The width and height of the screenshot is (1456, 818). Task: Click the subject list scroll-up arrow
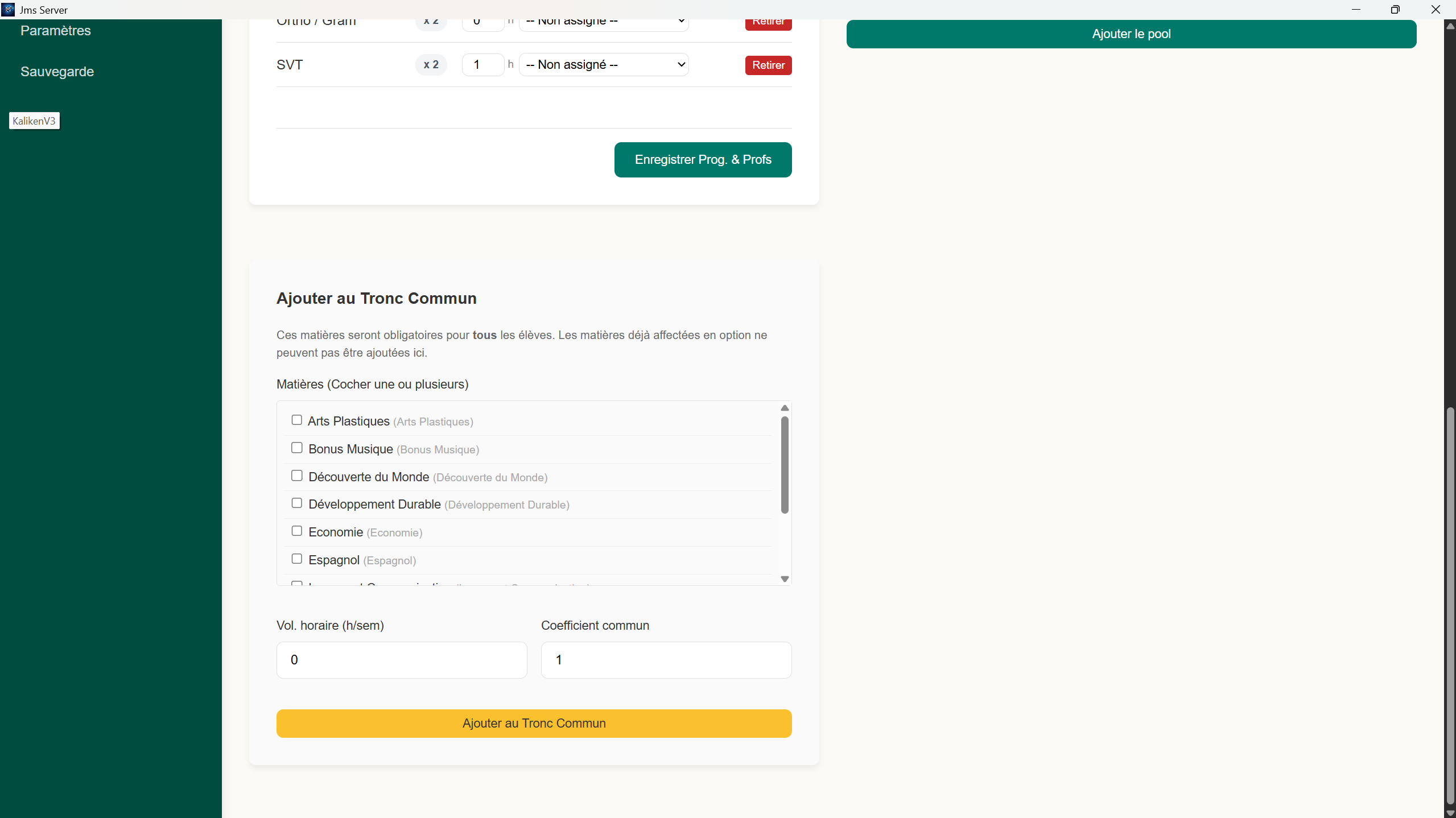point(785,408)
